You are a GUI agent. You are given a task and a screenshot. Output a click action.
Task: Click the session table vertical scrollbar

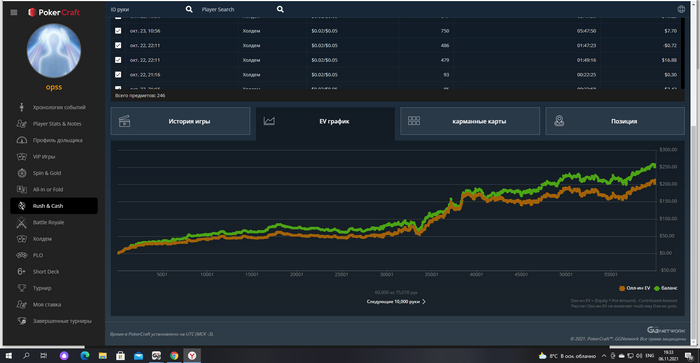pos(683,53)
